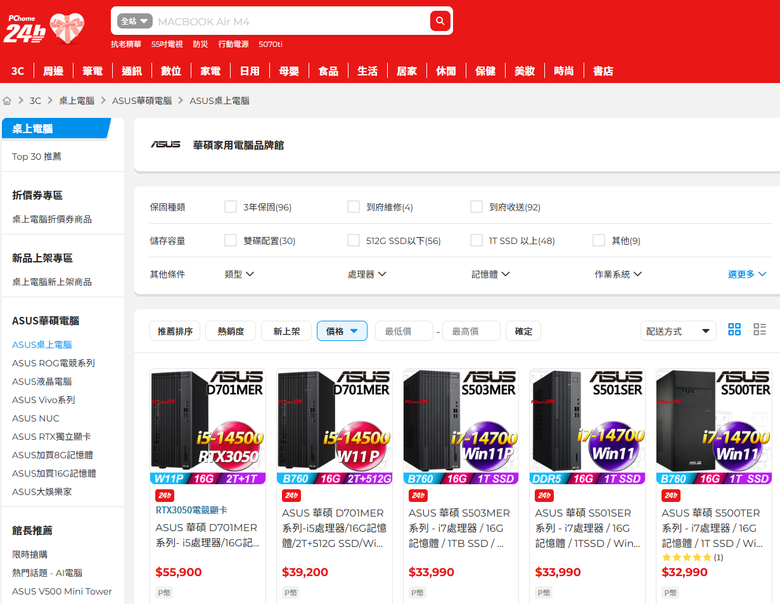The height and width of the screenshot is (604, 780).
Task: Open the 配送方式 dropdown
Action: pyautogui.click(x=678, y=331)
